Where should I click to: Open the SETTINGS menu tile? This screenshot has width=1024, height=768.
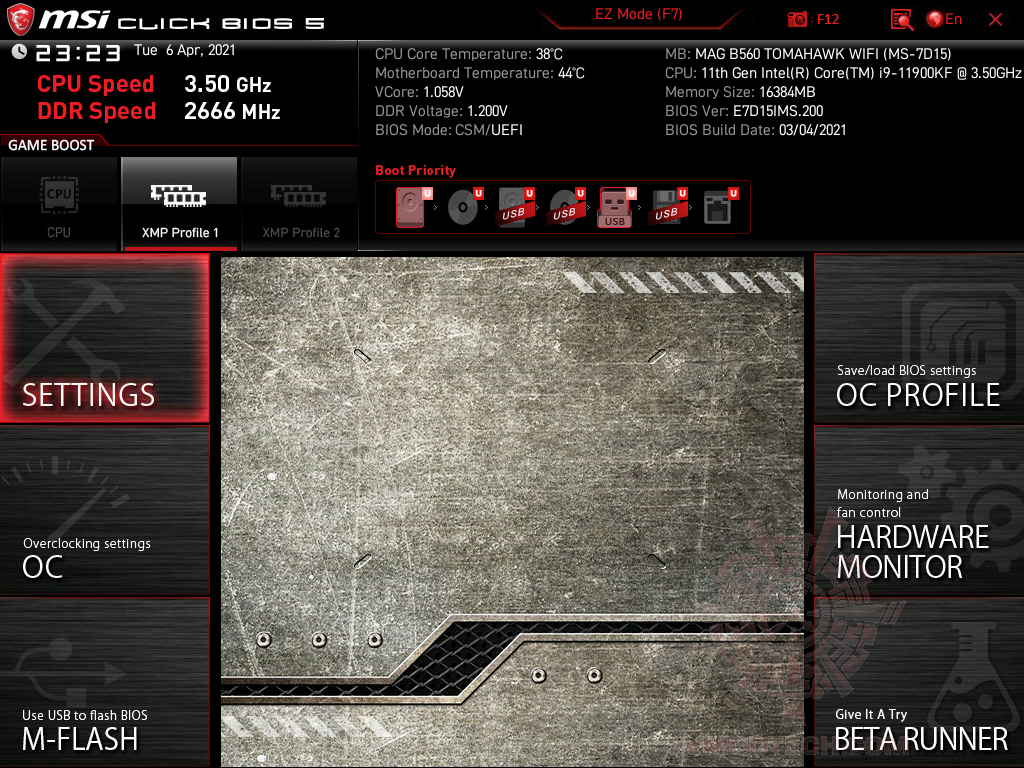104,338
